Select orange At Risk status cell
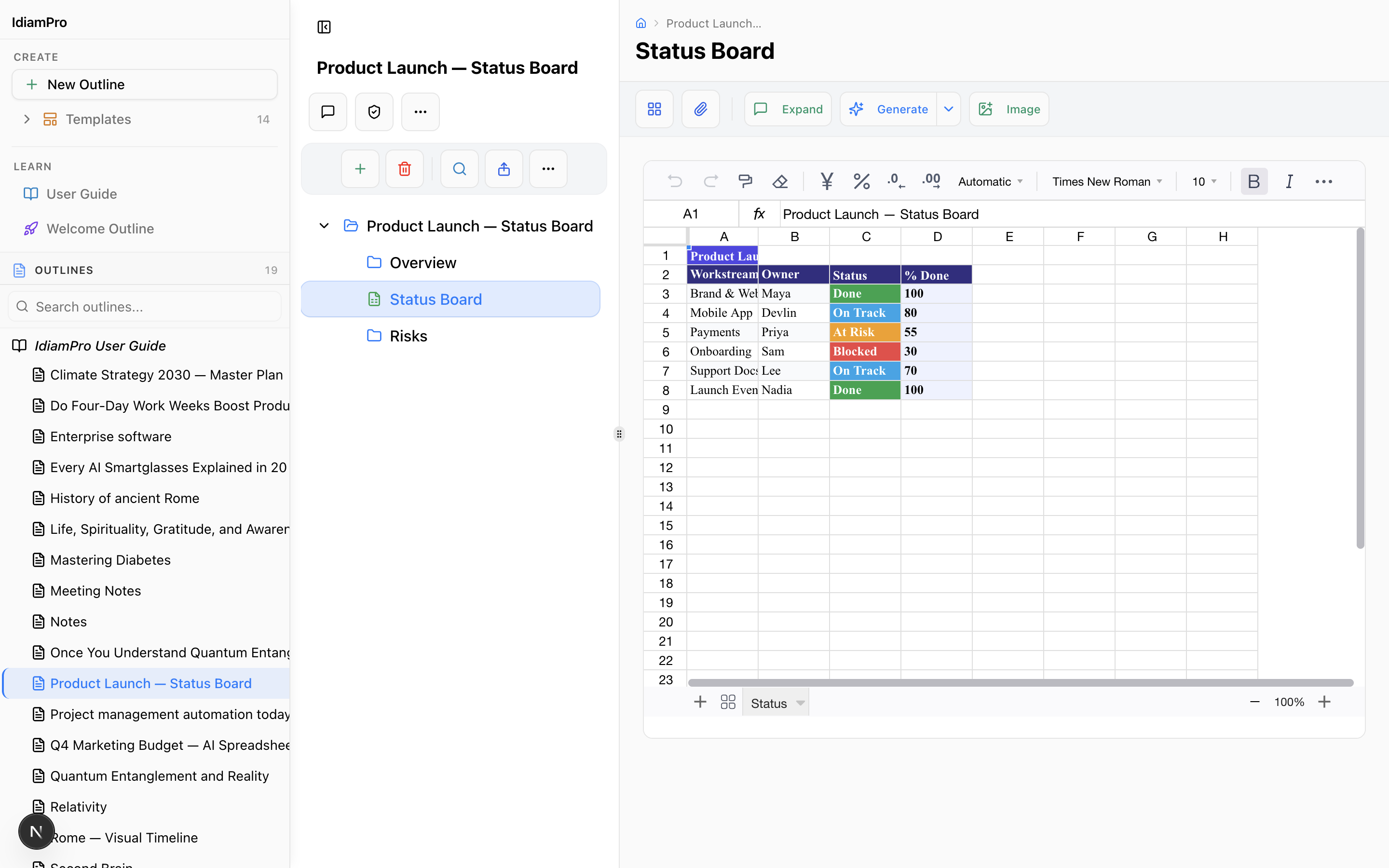Image resolution: width=1389 pixels, height=868 pixels. [x=864, y=332]
